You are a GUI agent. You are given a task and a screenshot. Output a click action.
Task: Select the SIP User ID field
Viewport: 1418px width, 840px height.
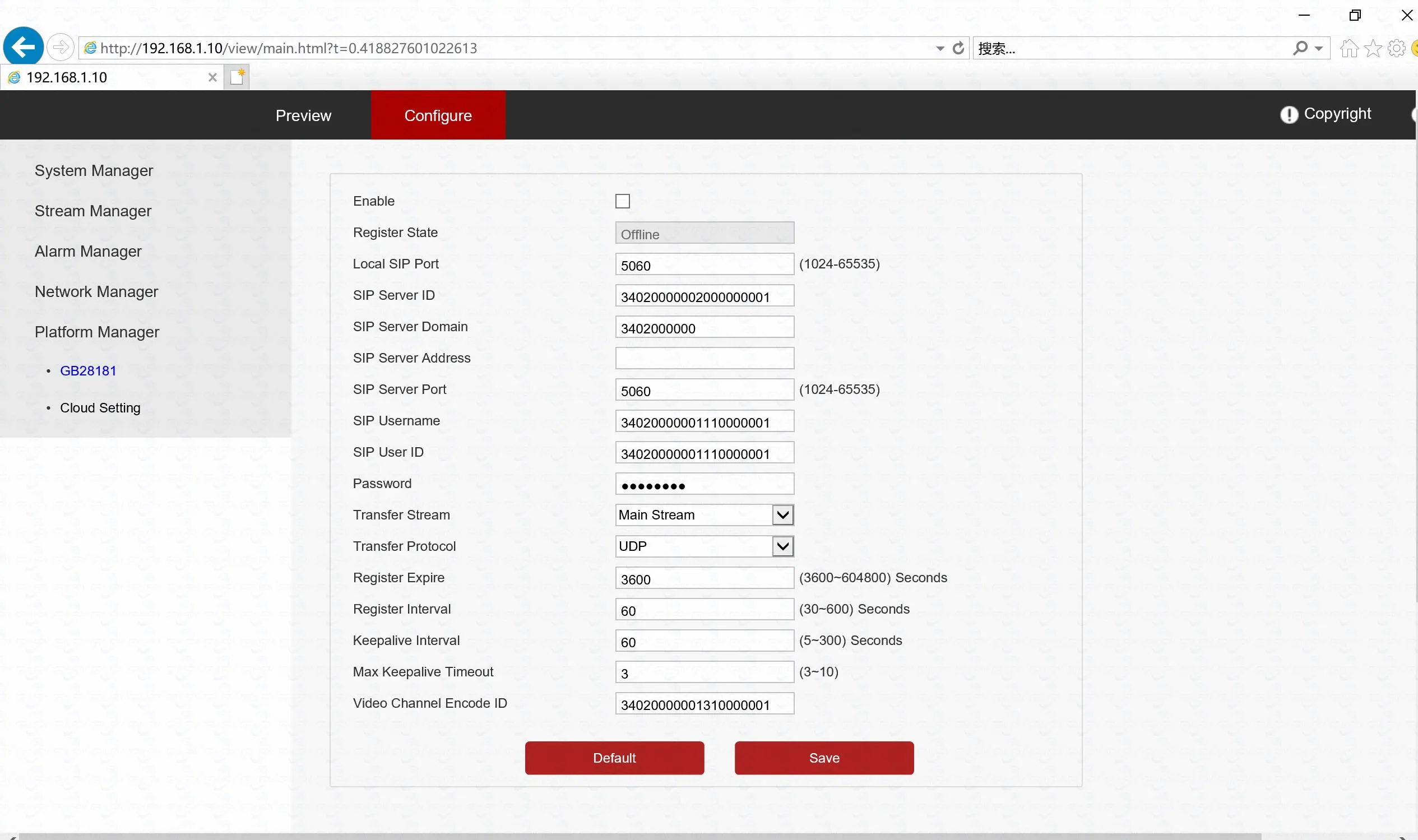pos(704,452)
